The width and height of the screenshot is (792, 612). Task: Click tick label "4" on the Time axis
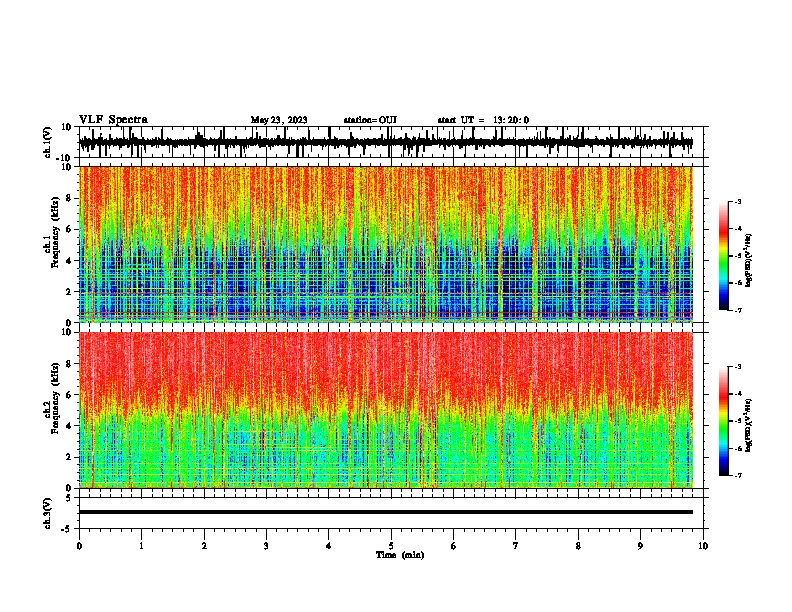tap(329, 546)
